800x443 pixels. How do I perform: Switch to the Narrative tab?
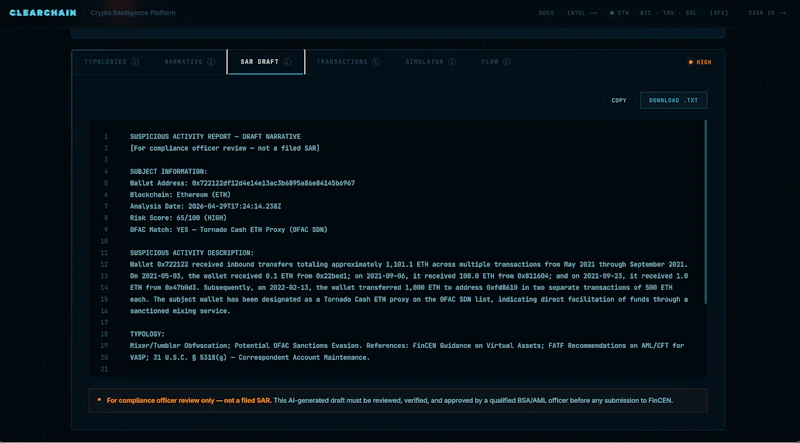[x=189, y=62]
